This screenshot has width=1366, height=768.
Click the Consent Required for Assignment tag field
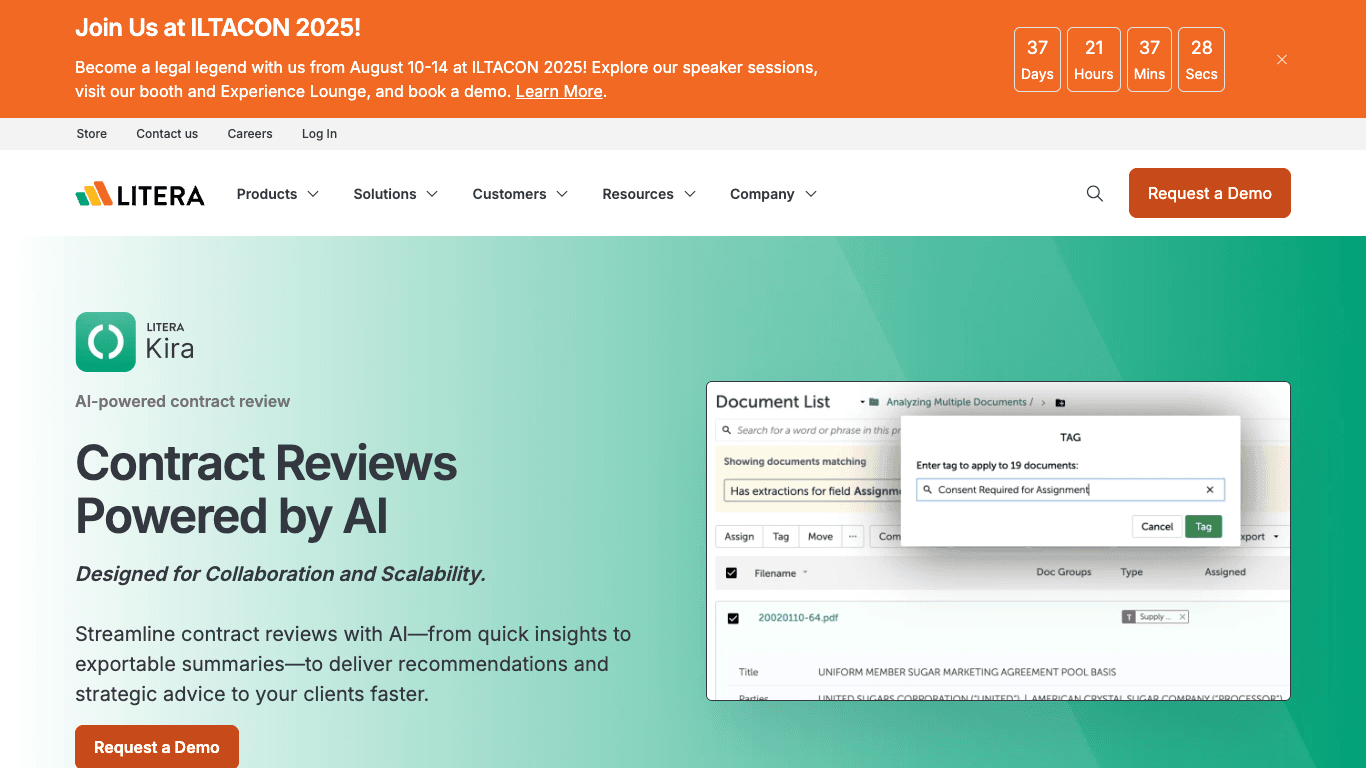1071,490
